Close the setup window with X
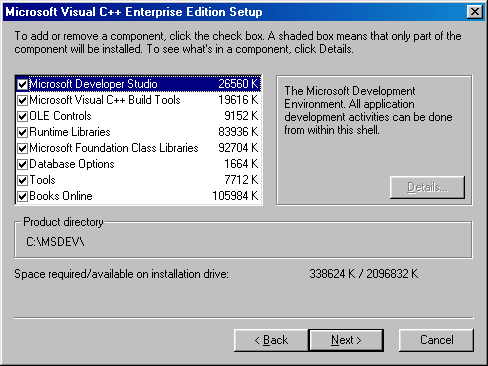 pos(475,12)
